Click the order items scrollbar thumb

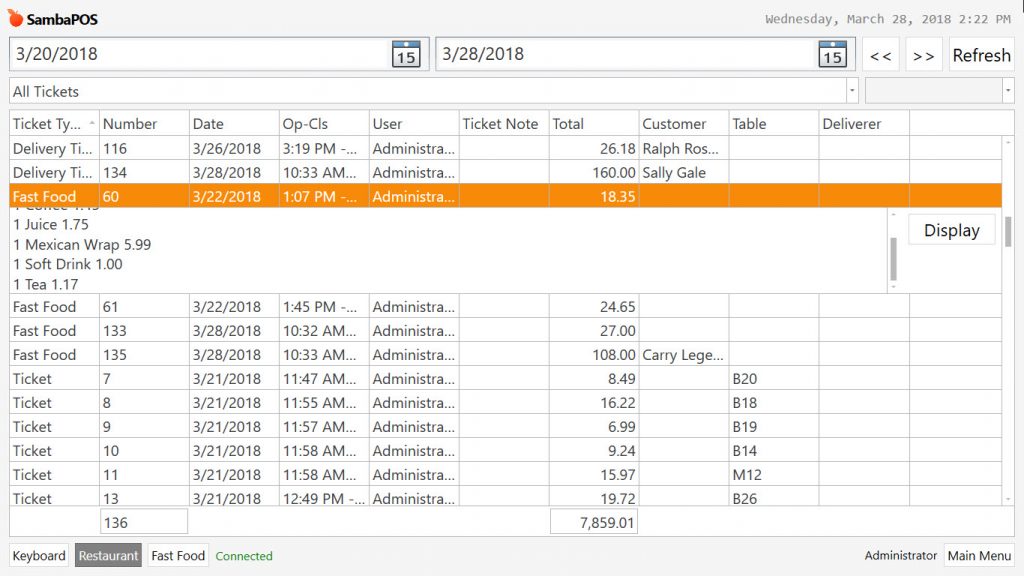pos(893,259)
